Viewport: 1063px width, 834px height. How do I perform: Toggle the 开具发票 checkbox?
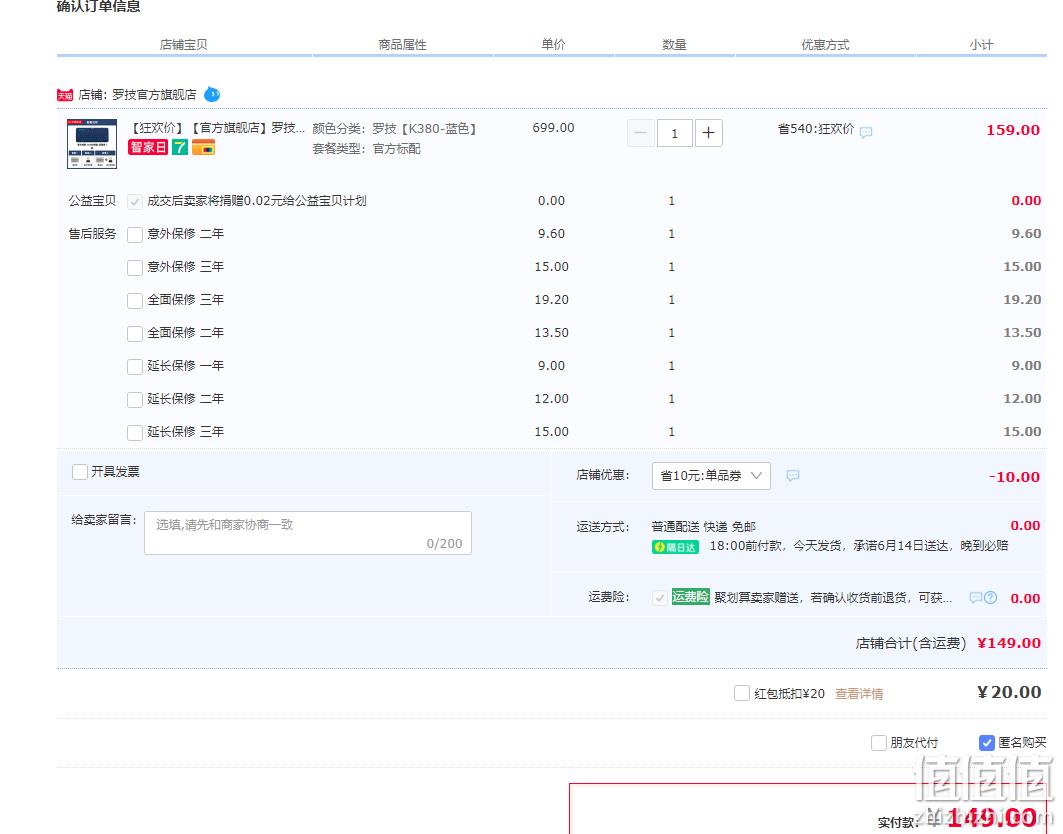coord(80,472)
